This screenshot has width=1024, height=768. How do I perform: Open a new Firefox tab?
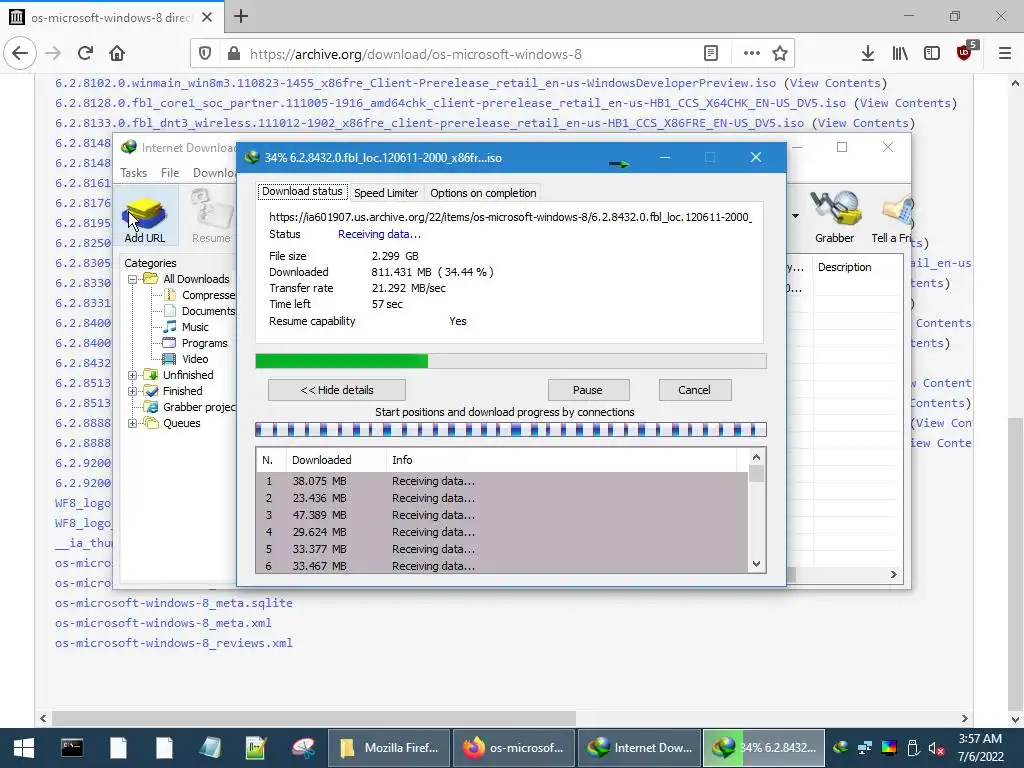click(x=241, y=16)
